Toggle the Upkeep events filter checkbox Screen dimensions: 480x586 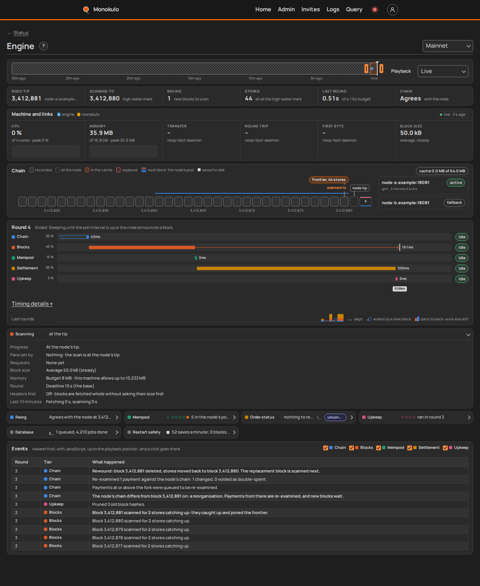click(x=445, y=448)
